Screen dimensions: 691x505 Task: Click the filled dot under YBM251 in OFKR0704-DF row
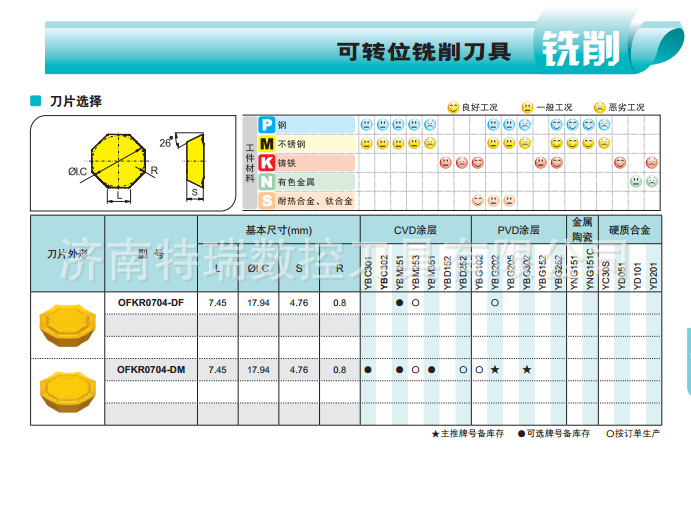(400, 303)
